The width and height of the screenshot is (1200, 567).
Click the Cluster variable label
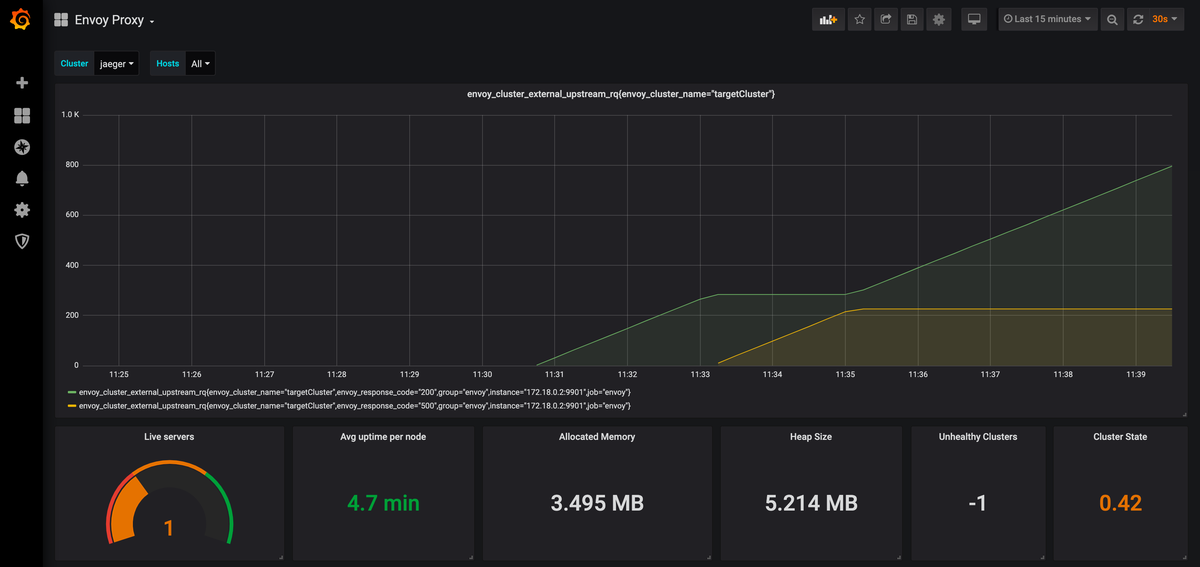click(x=74, y=64)
